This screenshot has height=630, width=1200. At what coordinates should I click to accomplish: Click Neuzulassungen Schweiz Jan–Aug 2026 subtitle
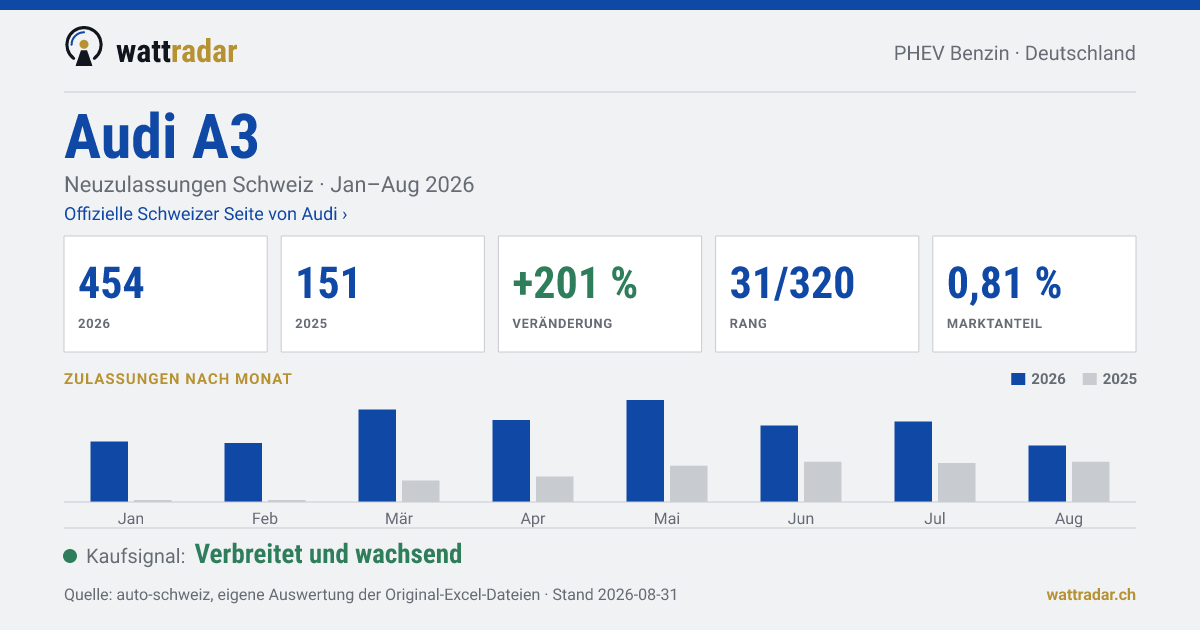(x=269, y=185)
